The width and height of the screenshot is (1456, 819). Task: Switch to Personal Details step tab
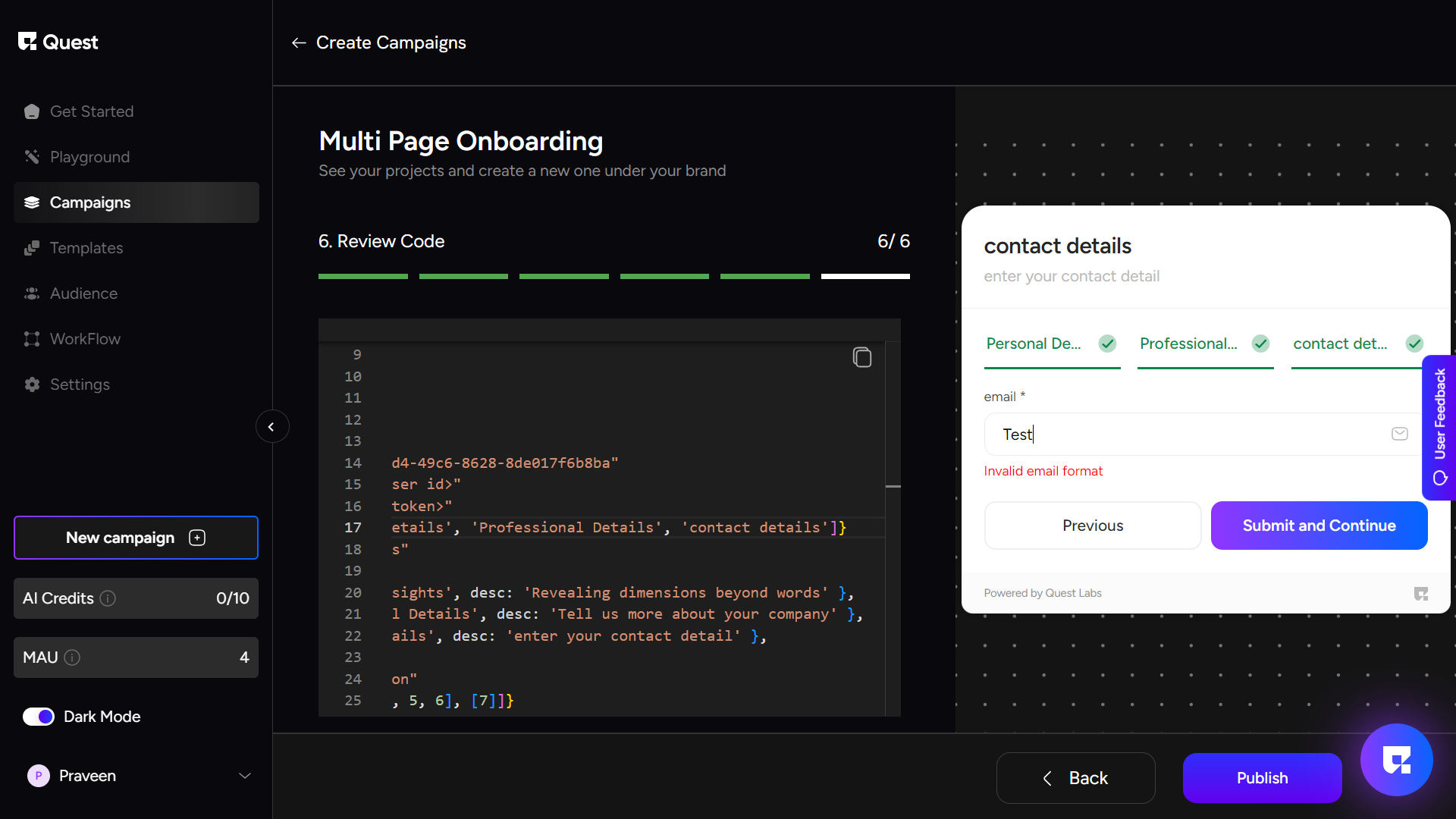coord(1051,344)
